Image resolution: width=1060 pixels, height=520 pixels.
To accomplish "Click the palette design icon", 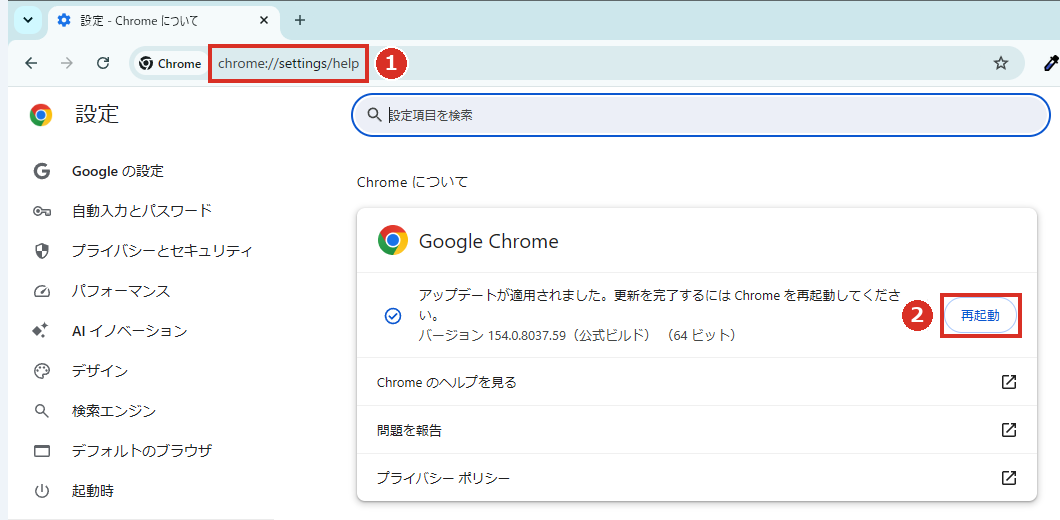I will 41,371.
